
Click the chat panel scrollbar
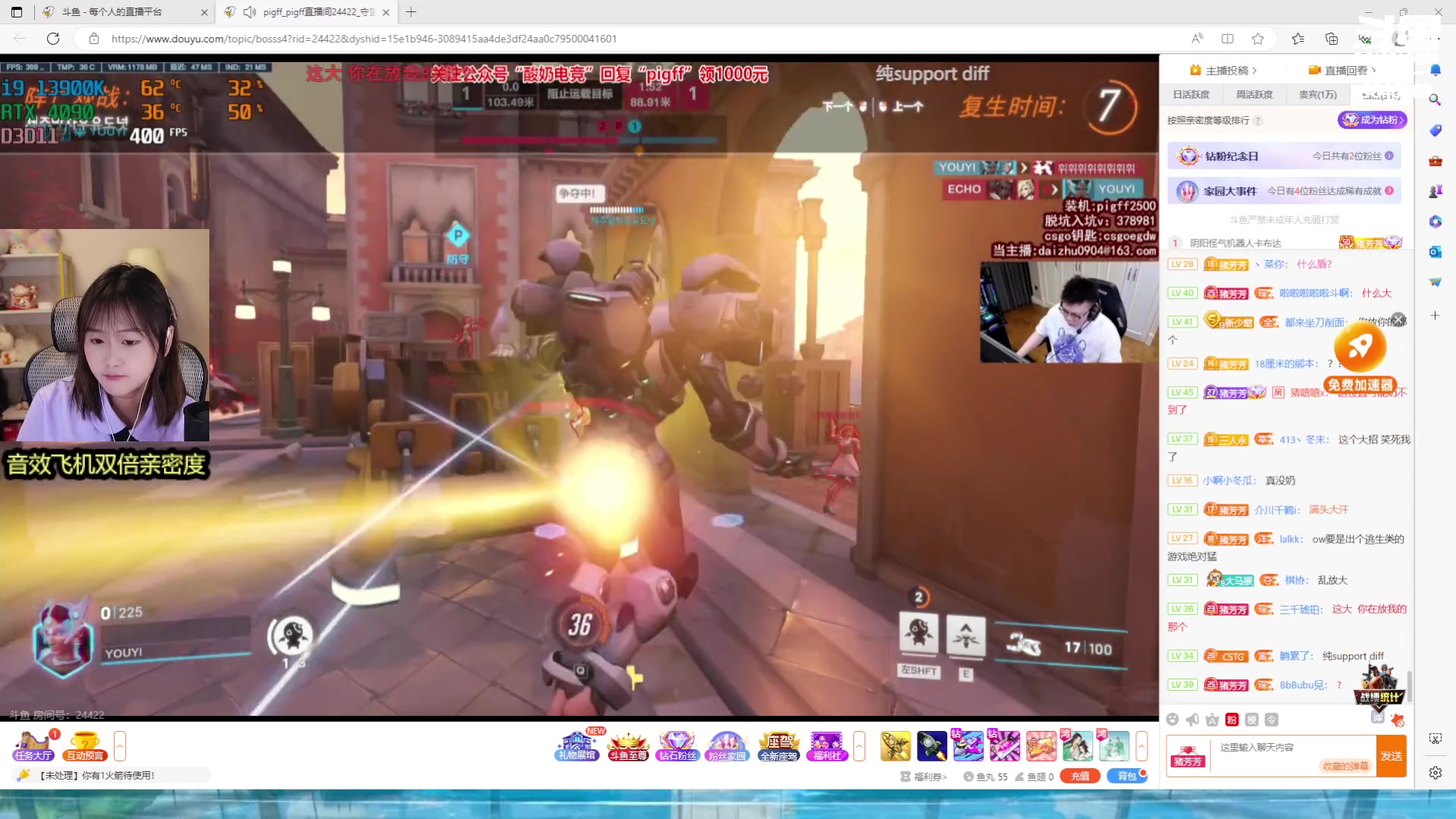1409,685
